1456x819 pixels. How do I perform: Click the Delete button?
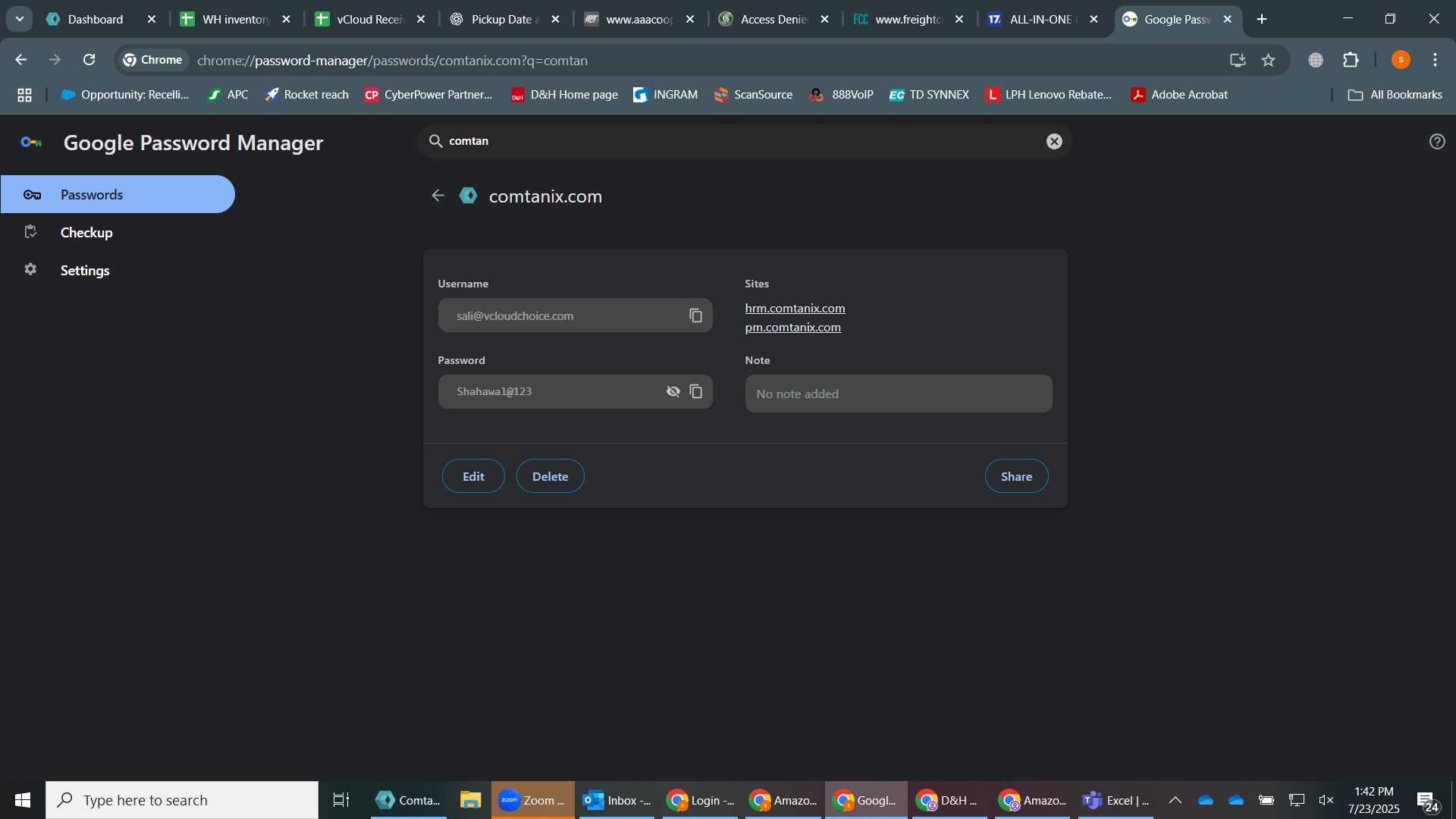pos(550,476)
